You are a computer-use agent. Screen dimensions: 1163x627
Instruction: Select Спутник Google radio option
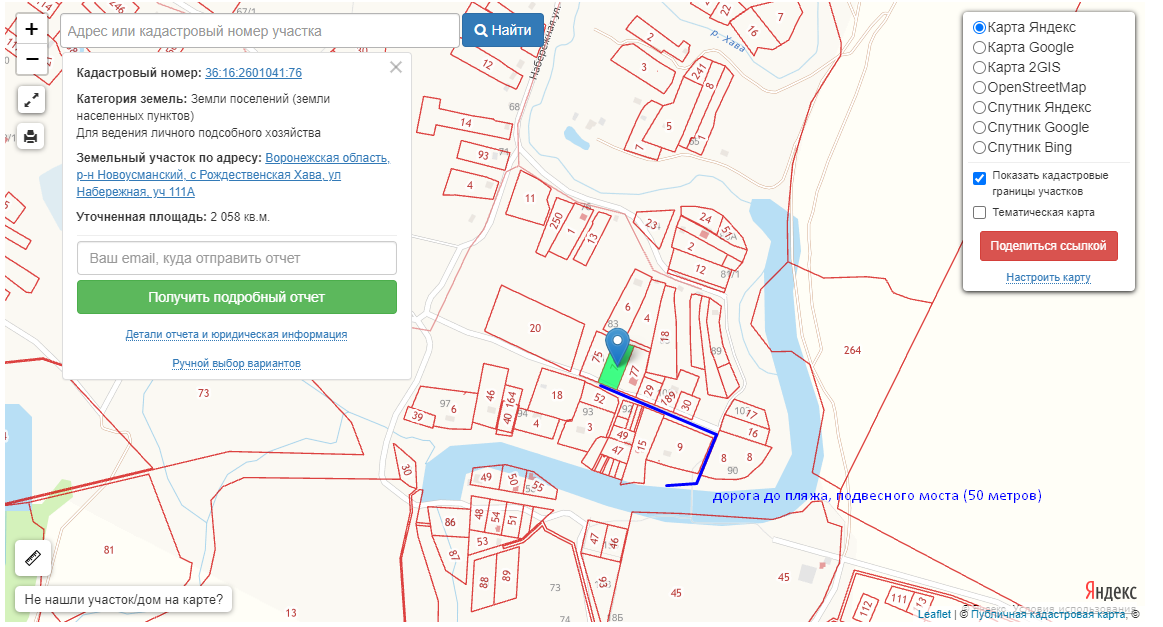click(x=979, y=128)
